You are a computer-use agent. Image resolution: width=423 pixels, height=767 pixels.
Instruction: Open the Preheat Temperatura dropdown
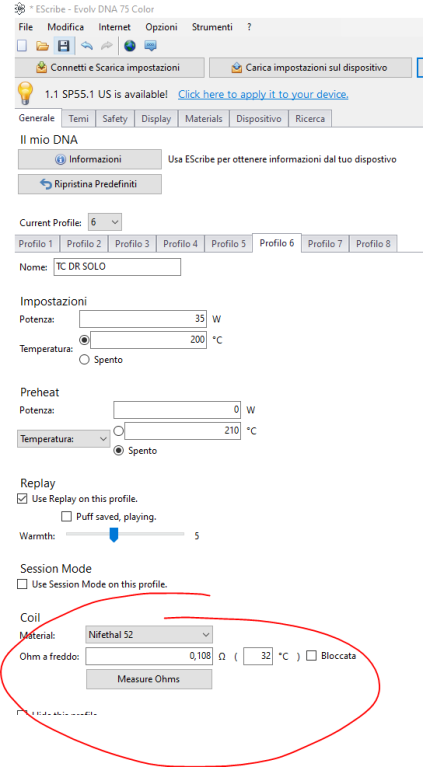coord(64,439)
